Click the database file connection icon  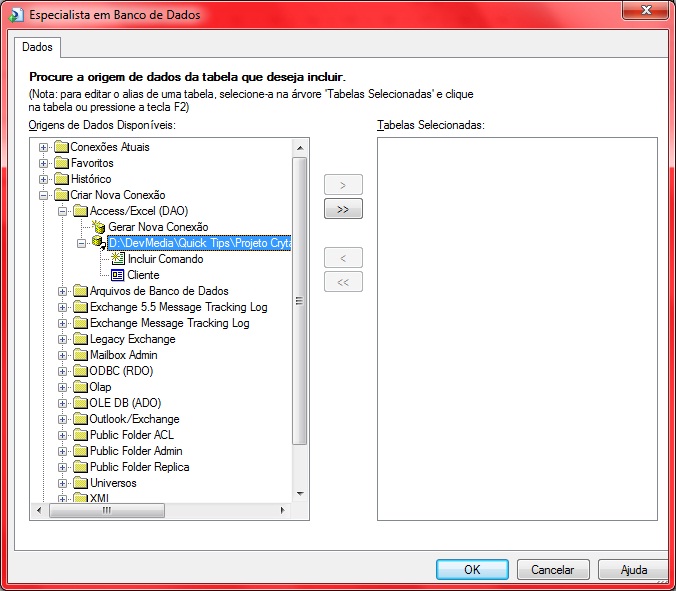pos(98,243)
